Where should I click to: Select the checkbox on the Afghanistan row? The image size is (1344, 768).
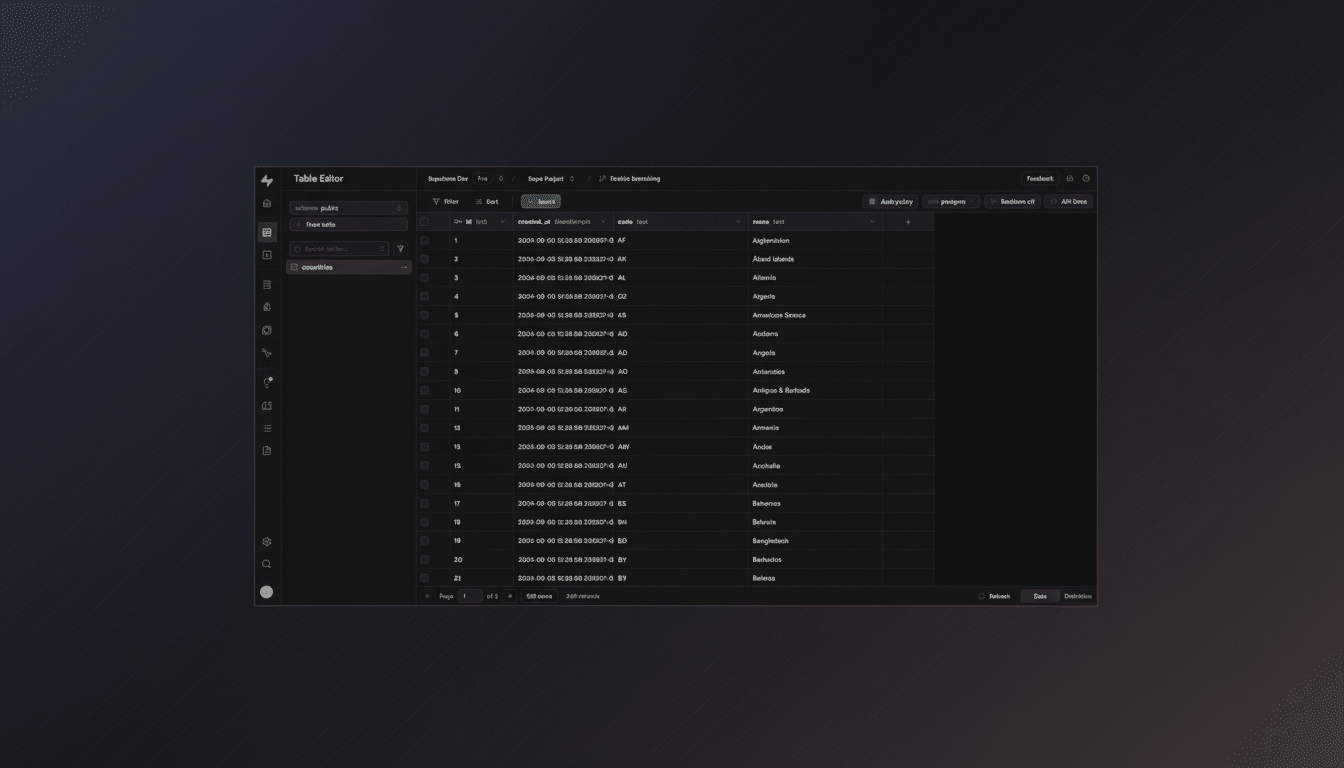pyautogui.click(x=424, y=240)
